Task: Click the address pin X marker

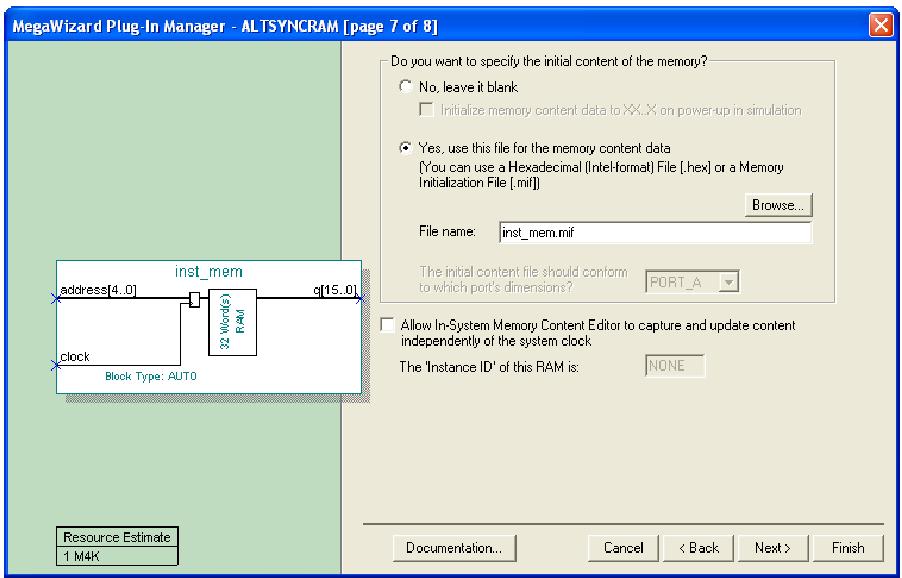Action: (x=56, y=298)
